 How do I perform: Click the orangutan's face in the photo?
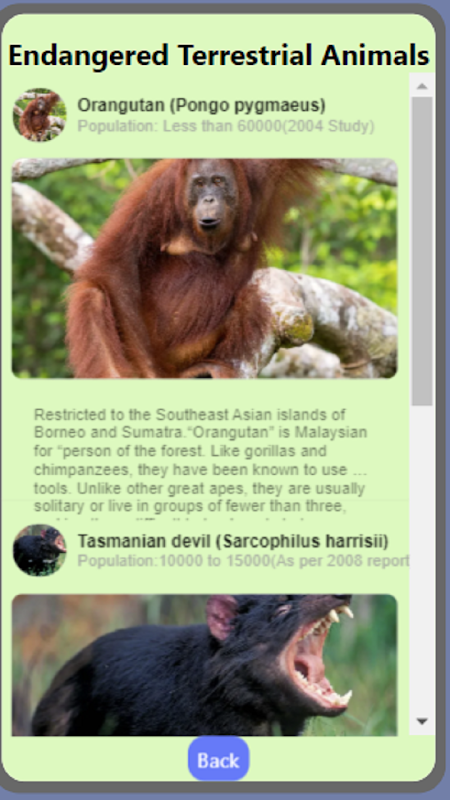point(212,196)
